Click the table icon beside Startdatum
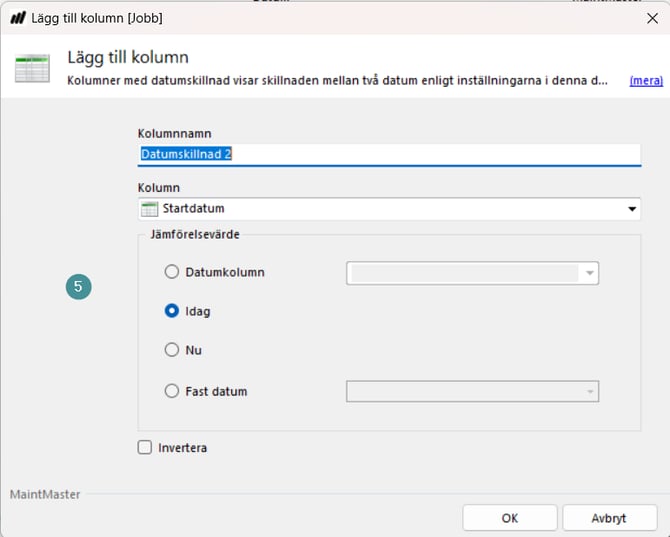The width and height of the screenshot is (670, 537). click(x=149, y=209)
